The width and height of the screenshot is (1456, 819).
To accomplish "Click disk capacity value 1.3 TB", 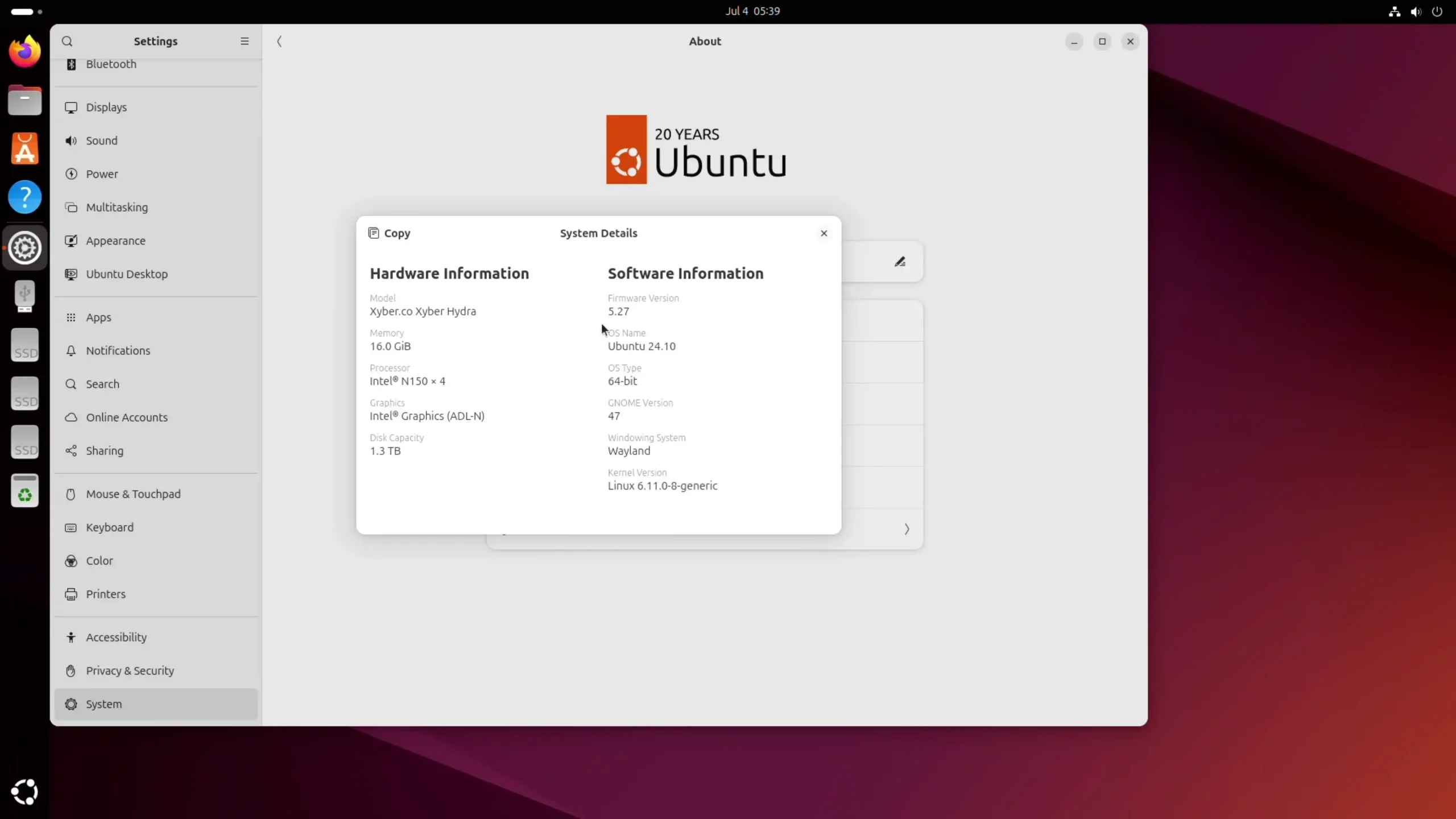I will click(x=385, y=450).
